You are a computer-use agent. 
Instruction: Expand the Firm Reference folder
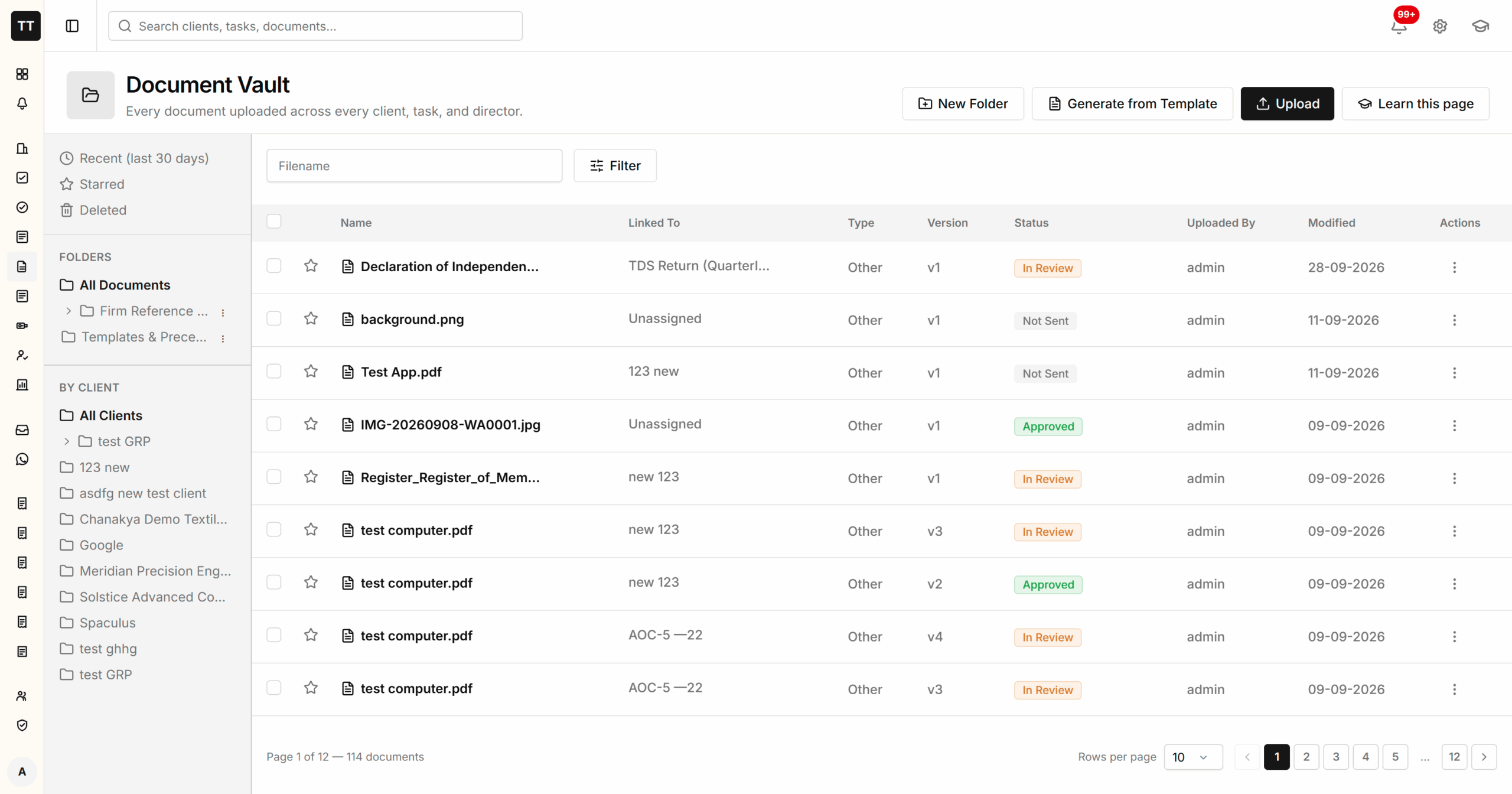(69, 311)
